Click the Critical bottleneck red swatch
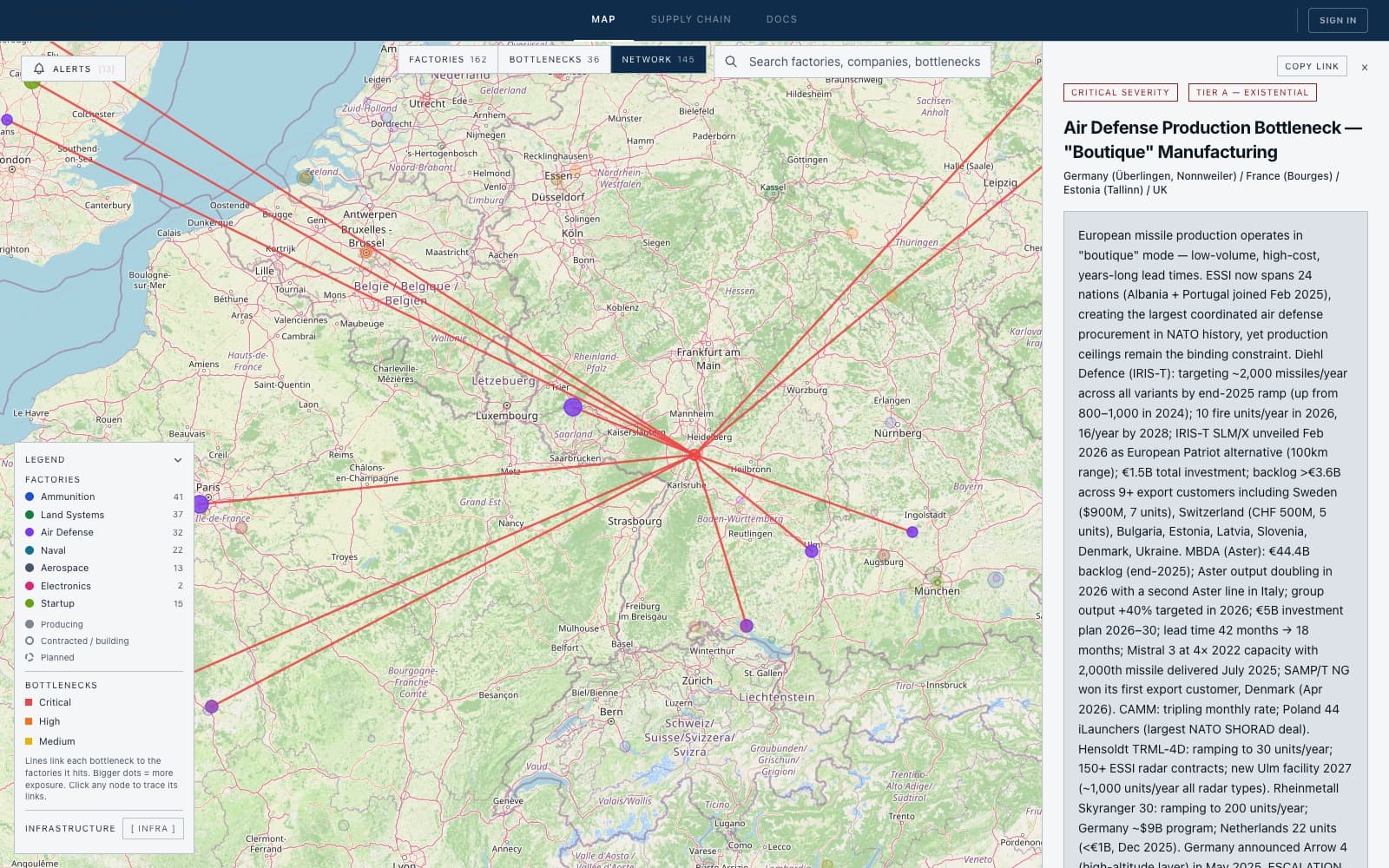1389x868 pixels. pyautogui.click(x=29, y=702)
